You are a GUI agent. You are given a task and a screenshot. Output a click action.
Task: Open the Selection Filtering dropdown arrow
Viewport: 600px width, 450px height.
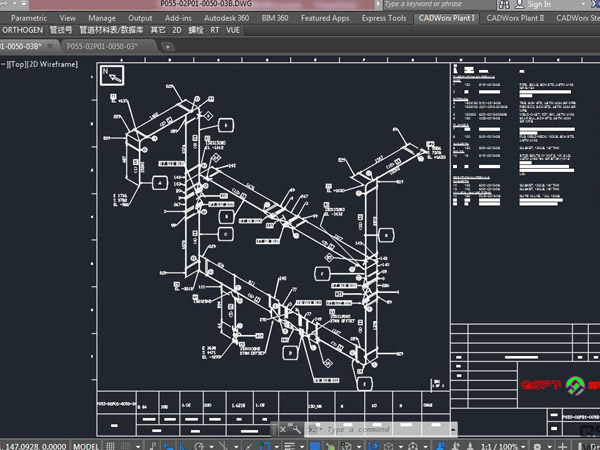401,447
